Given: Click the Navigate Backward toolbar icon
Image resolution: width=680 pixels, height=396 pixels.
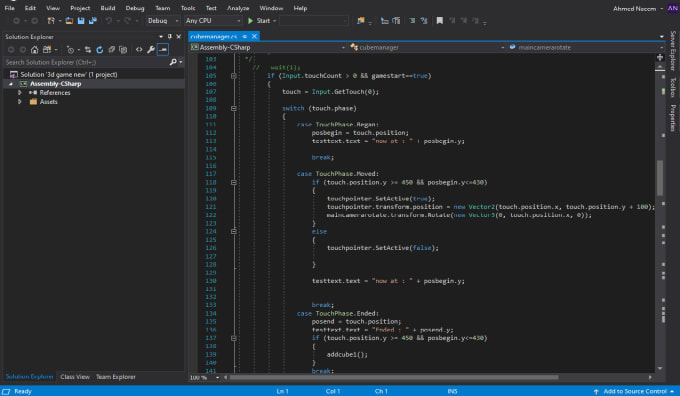Looking at the screenshot, I should pyautogui.click(x=16, y=20).
